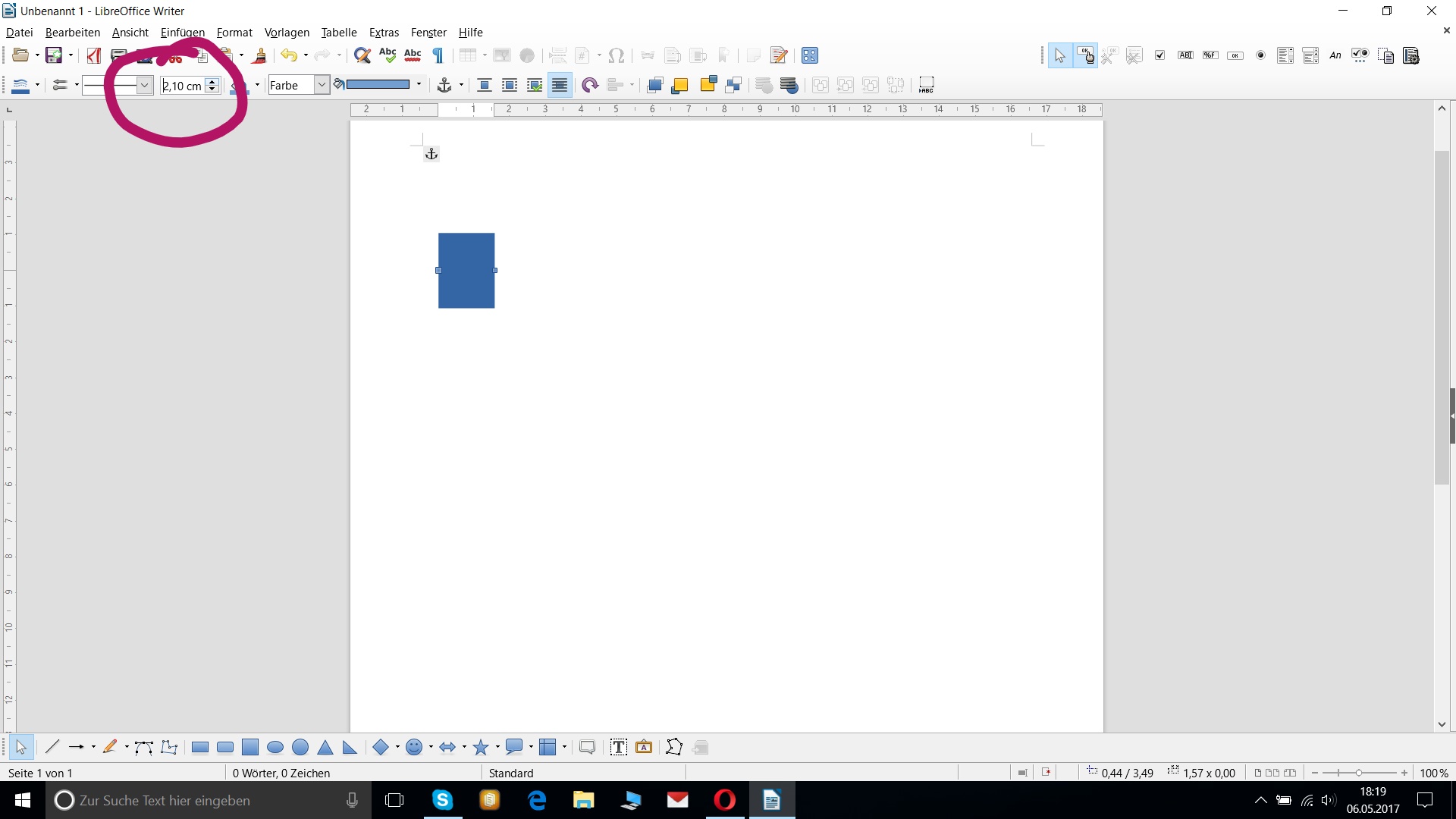
Task: Click the Rotate icon
Action: pyautogui.click(x=590, y=85)
